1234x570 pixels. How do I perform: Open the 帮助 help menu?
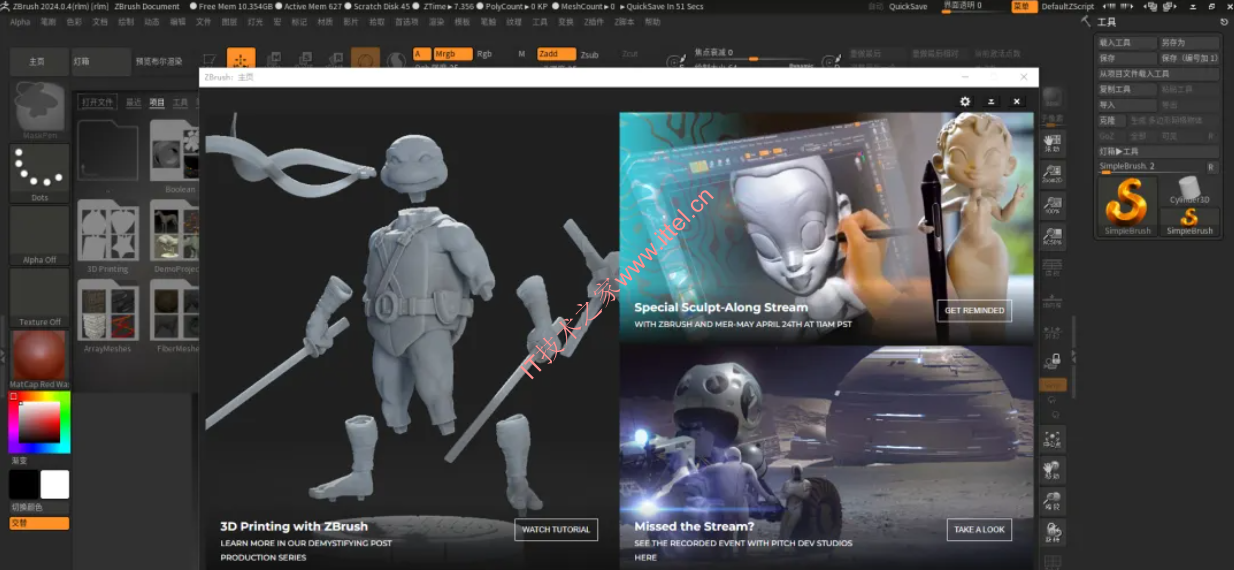pyautogui.click(x=652, y=21)
